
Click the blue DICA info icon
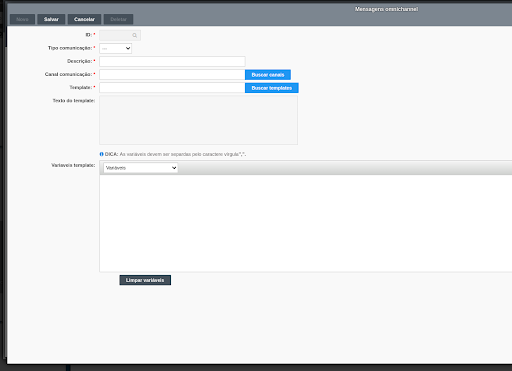point(102,154)
